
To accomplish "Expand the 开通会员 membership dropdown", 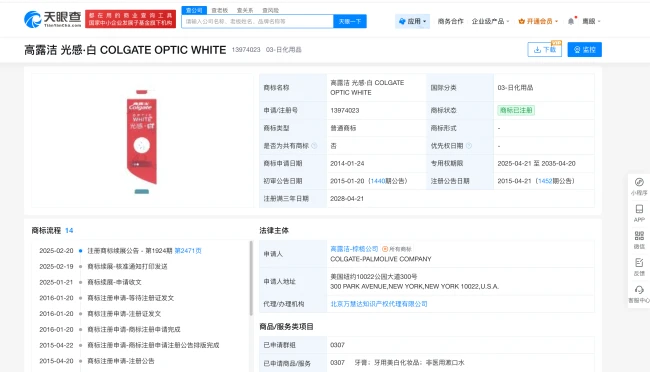I will [538, 21].
